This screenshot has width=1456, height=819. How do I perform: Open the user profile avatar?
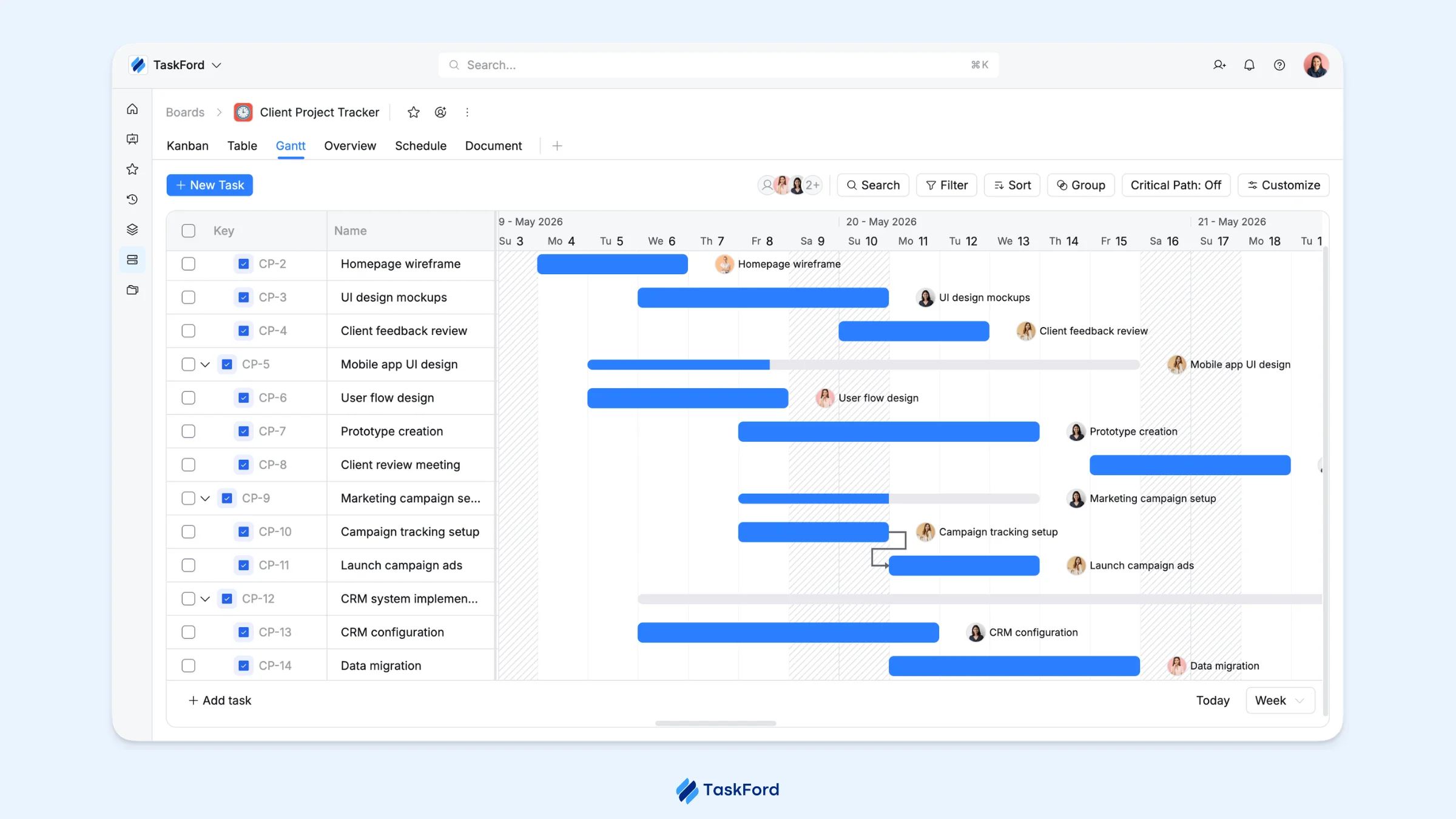coord(1316,65)
